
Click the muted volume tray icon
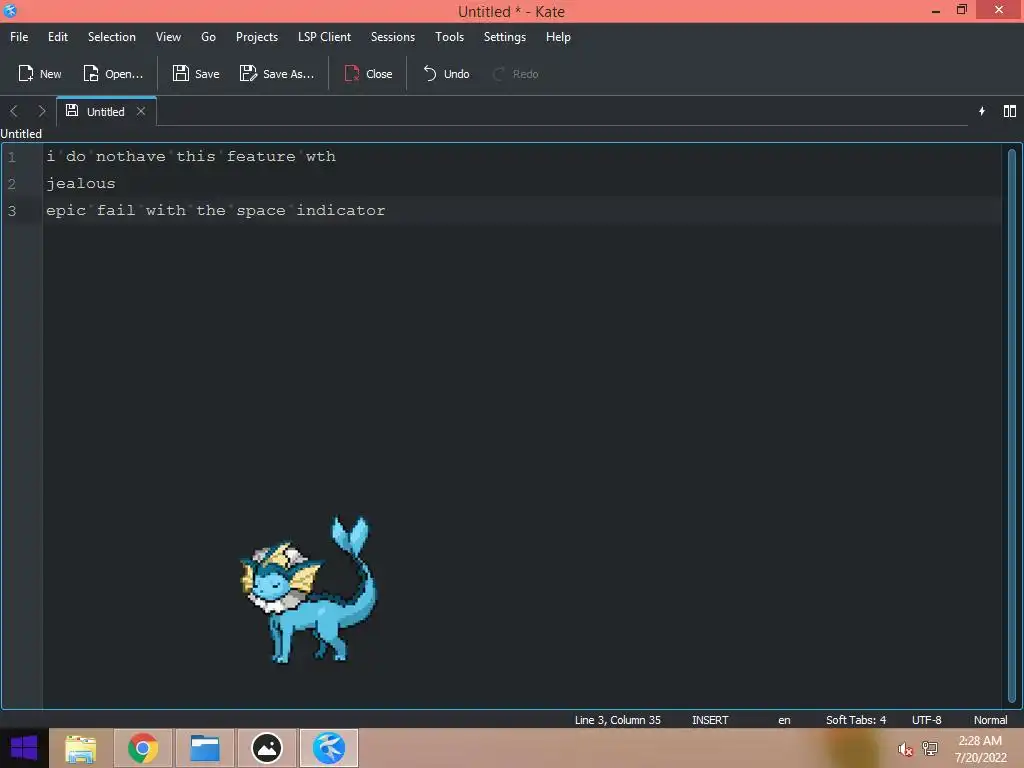tap(905, 749)
